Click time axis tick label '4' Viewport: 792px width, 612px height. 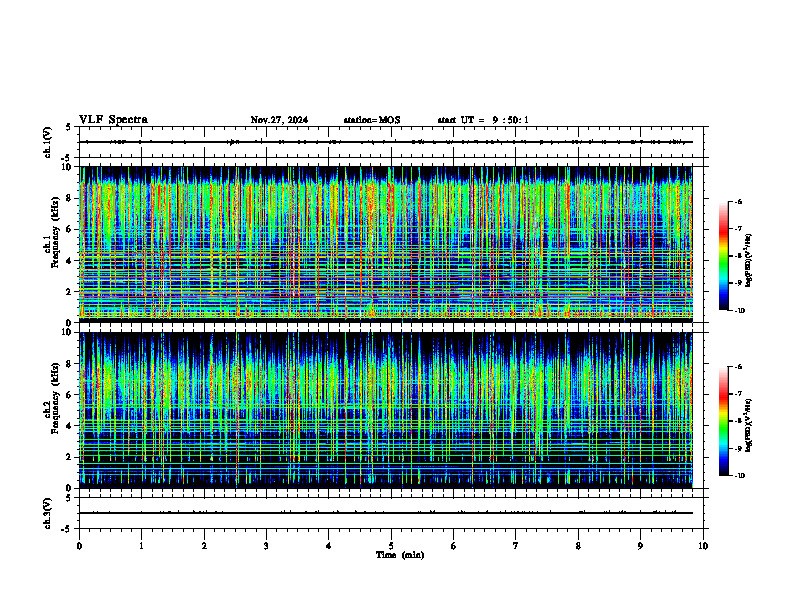329,546
